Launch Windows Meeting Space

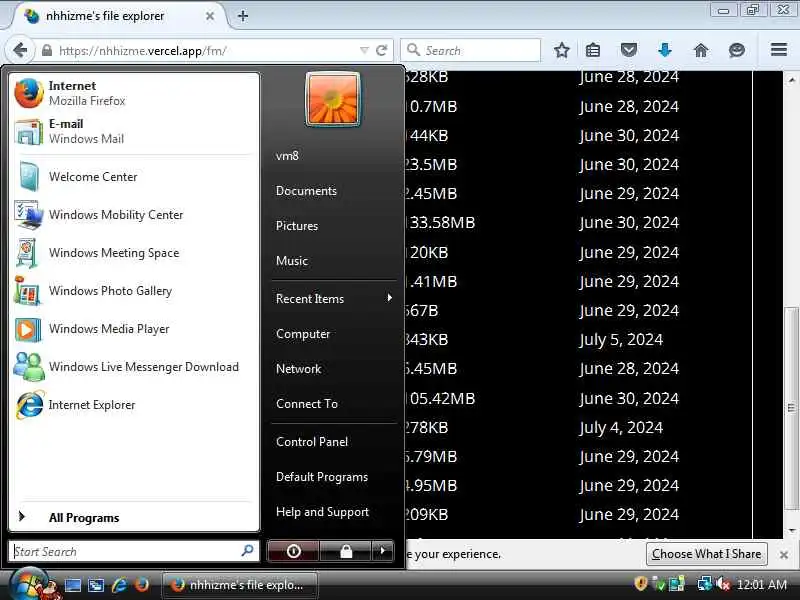134,253
